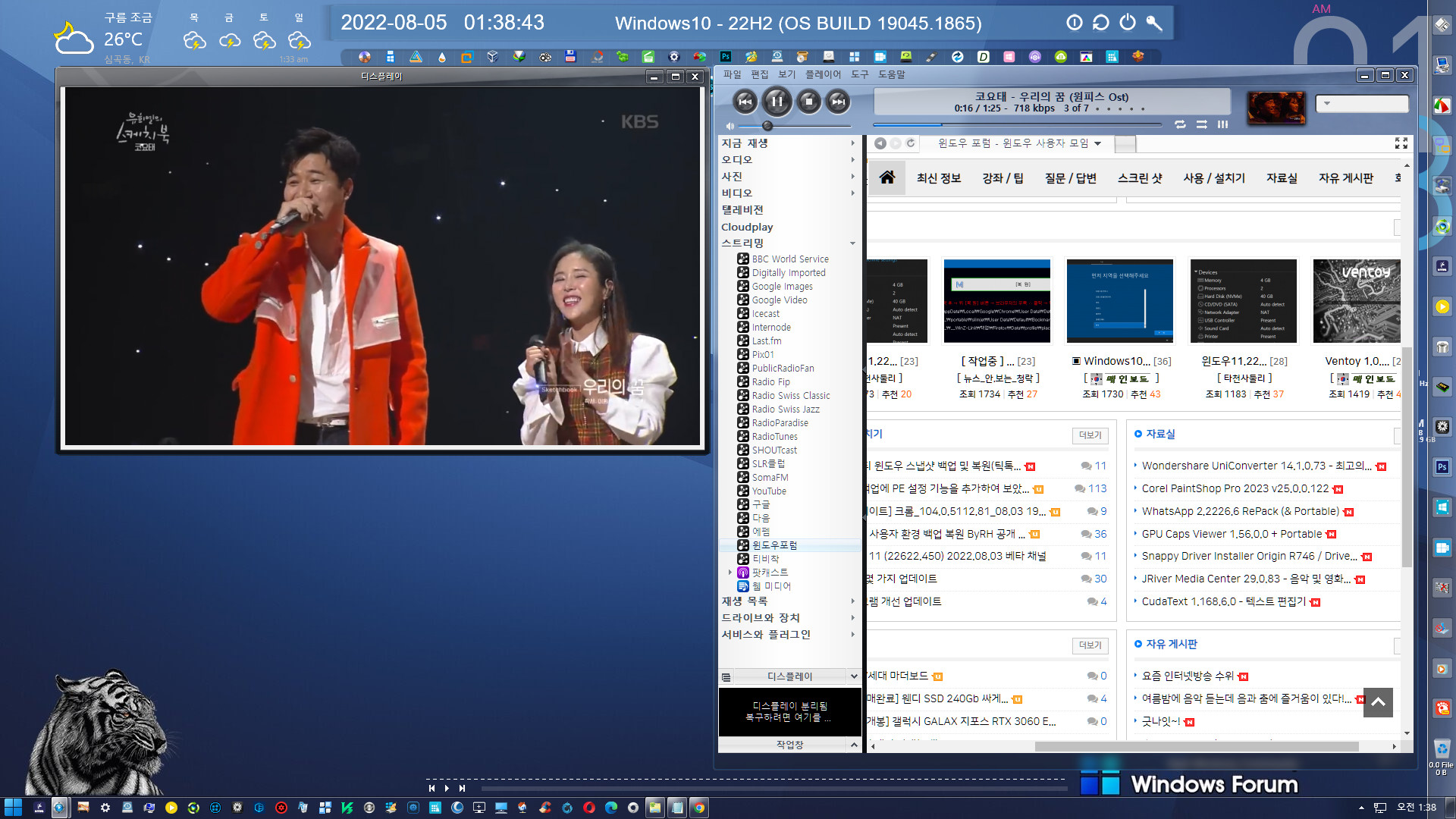The width and height of the screenshot is (1456, 819).
Task: Click the forum home icon
Action: pyautogui.click(x=887, y=178)
